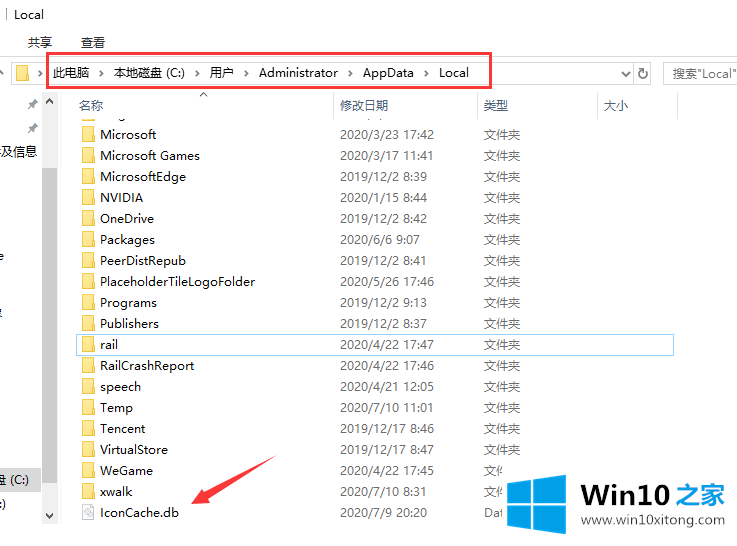Screen dimensions: 737x546
Task: Select PlaceholderTileLogoFolder folder icon
Action: point(88,281)
